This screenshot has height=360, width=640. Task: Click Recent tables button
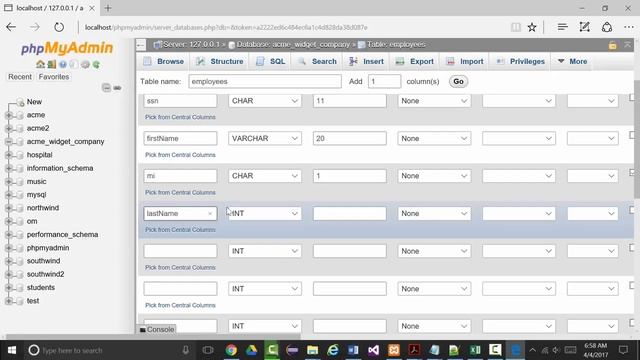[x=20, y=77]
